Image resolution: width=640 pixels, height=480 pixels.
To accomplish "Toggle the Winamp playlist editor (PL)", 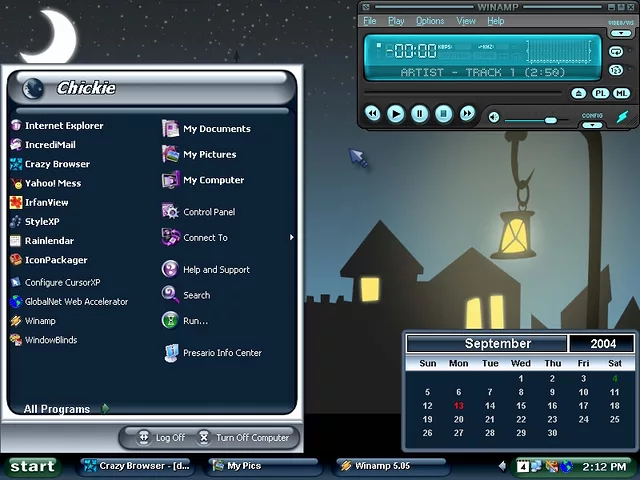I will point(600,93).
